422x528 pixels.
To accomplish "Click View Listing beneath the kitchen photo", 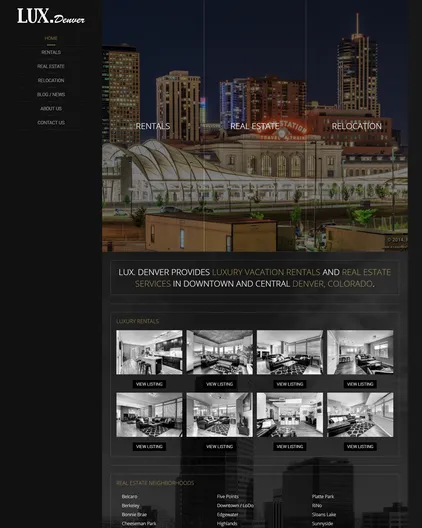I will [x=149, y=384].
